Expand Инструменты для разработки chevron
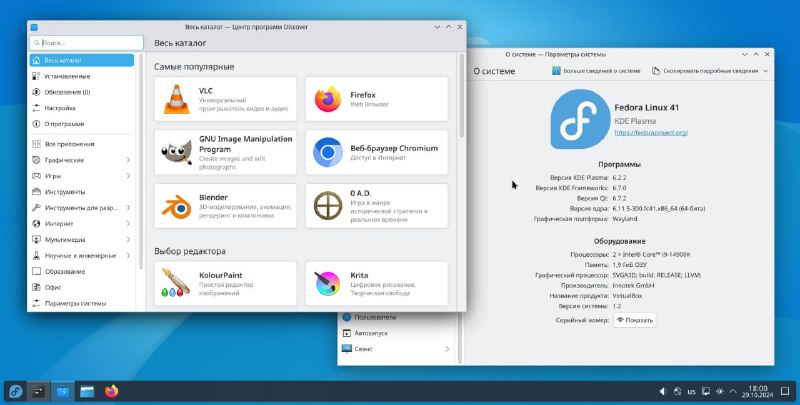The width and height of the screenshot is (800, 405). [x=128, y=208]
